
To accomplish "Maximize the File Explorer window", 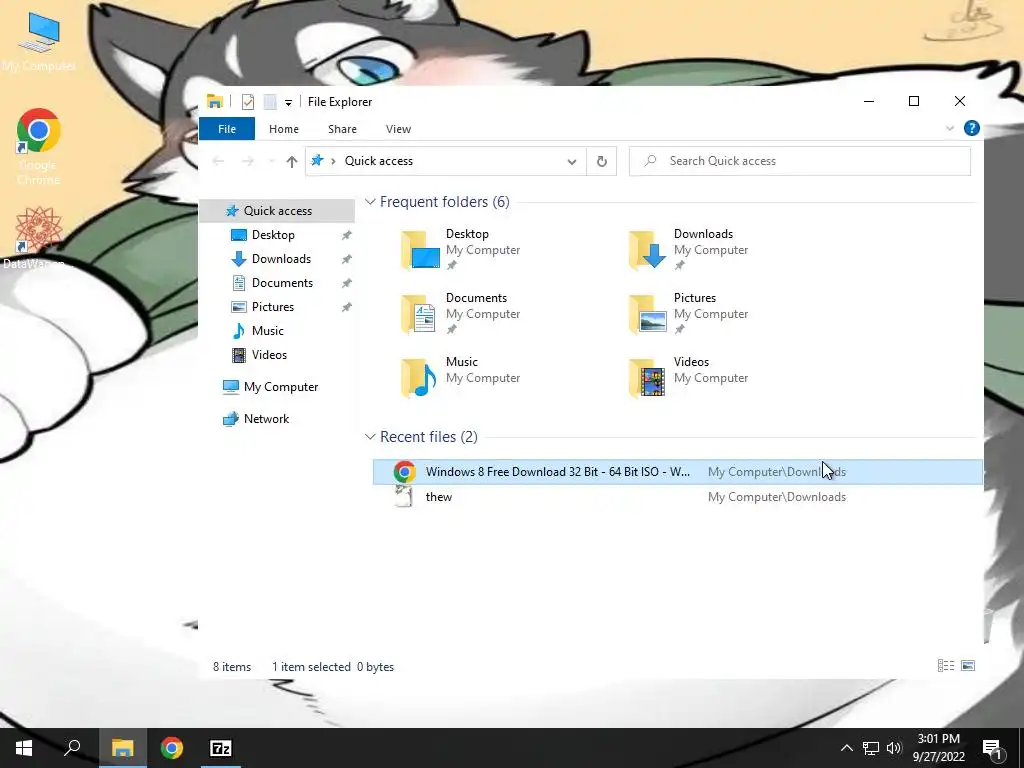I will click(x=914, y=101).
